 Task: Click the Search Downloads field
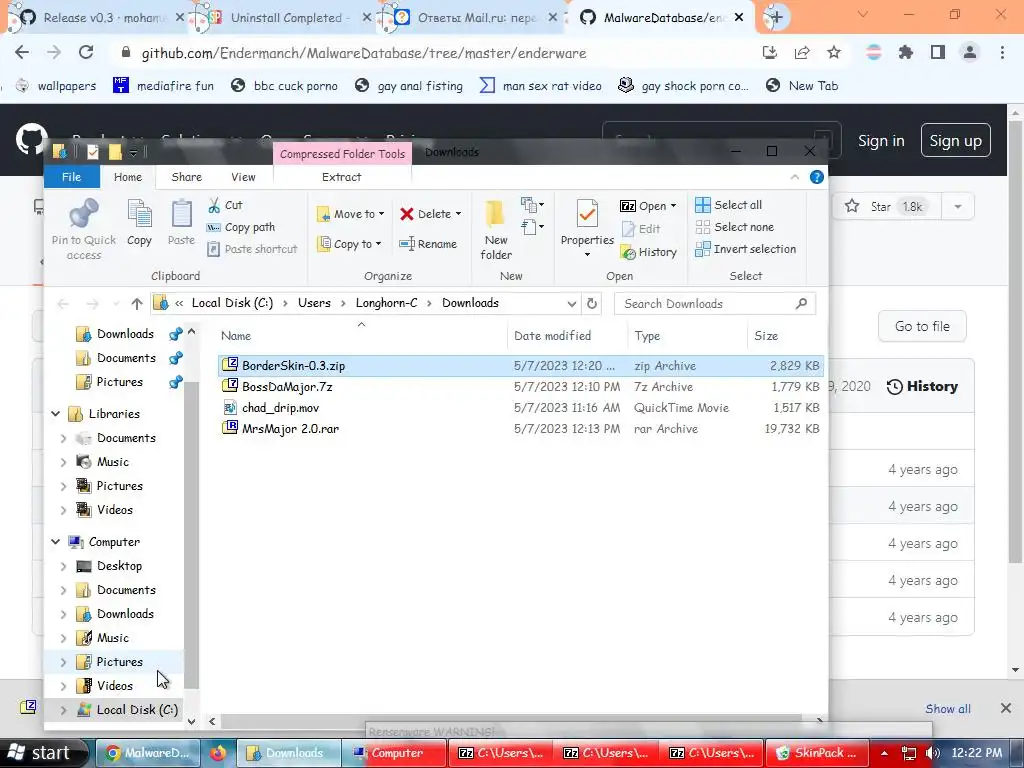[714, 304]
